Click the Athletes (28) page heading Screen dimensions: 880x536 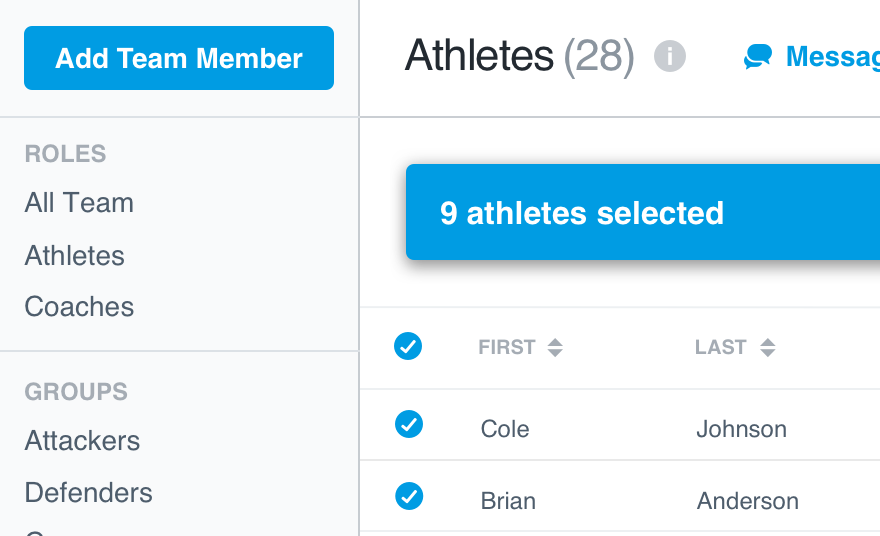520,56
